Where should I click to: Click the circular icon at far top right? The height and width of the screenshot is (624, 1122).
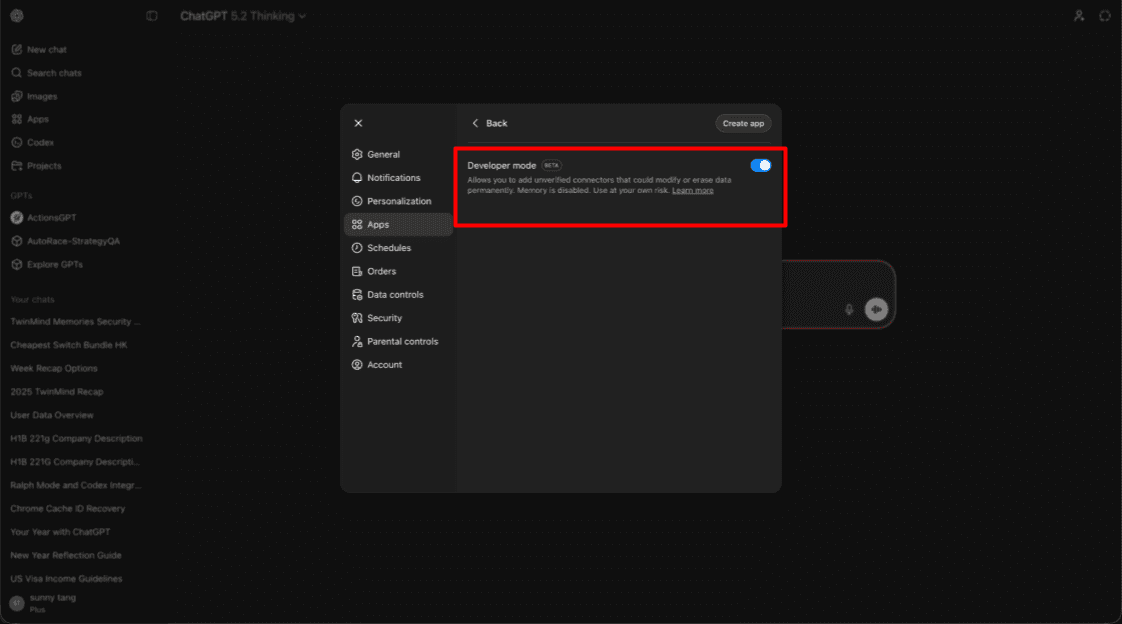(x=1105, y=16)
